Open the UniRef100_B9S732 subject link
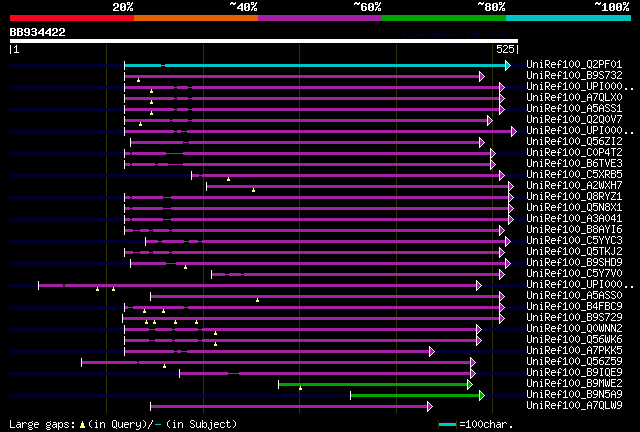Screen dimensions: 640x432 tap(574, 76)
